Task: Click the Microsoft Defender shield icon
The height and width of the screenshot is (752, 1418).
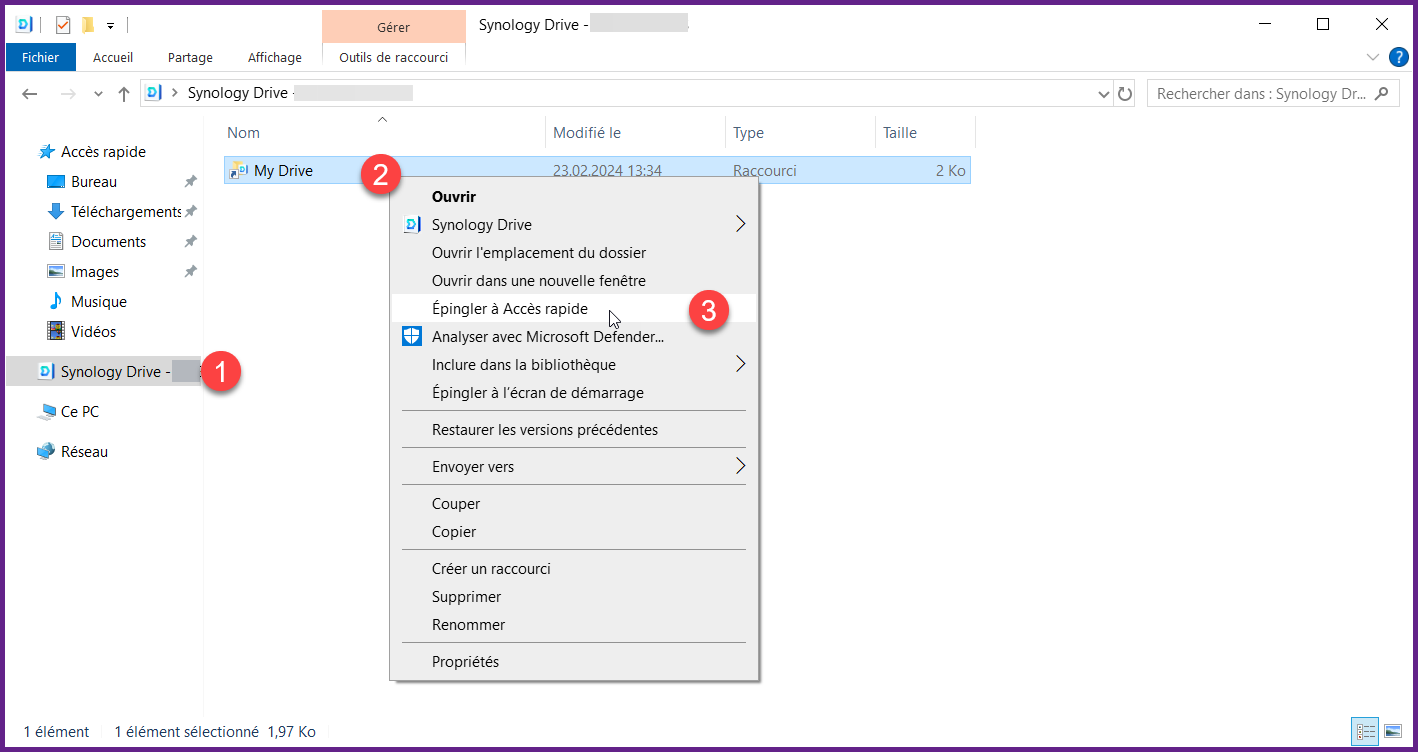Action: [x=412, y=337]
